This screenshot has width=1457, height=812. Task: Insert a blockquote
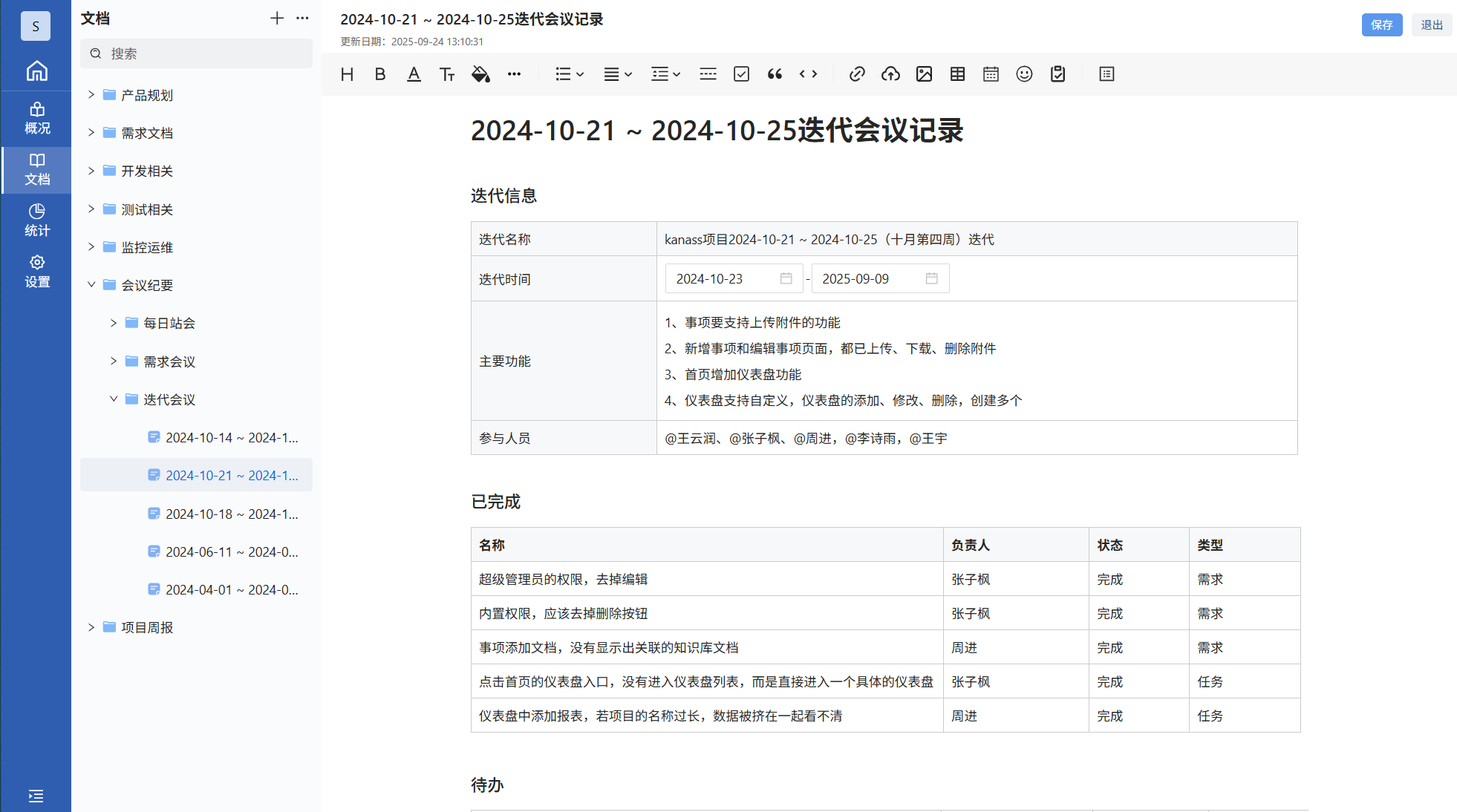(x=775, y=73)
